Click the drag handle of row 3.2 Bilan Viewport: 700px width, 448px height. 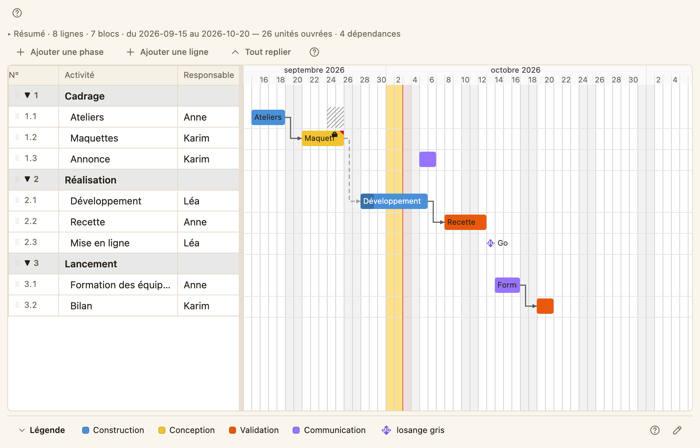click(17, 305)
